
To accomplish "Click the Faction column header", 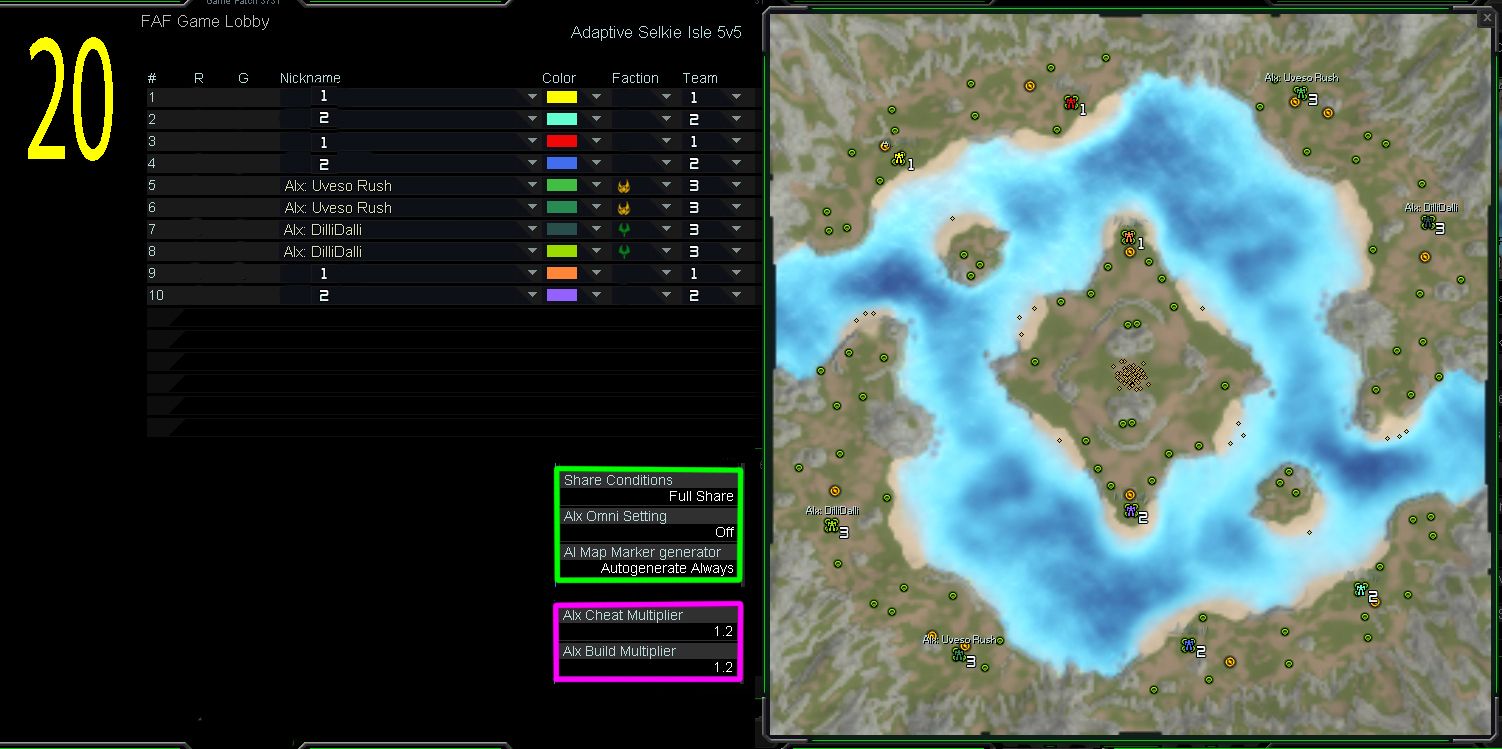I will pyautogui.click(x=635, y=78).
